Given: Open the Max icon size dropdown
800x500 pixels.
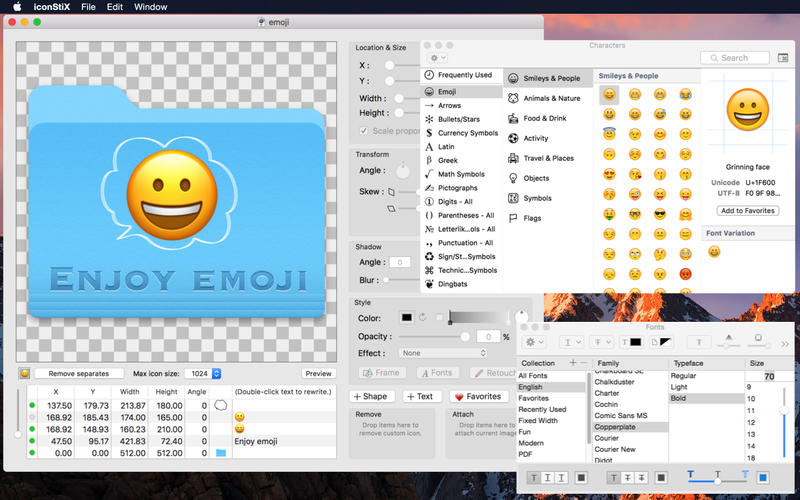Looking at the screenshot, I should point(216,373).
